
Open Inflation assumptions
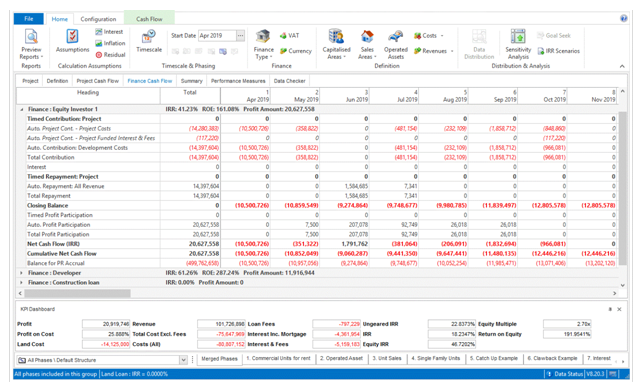coord(110,43)
